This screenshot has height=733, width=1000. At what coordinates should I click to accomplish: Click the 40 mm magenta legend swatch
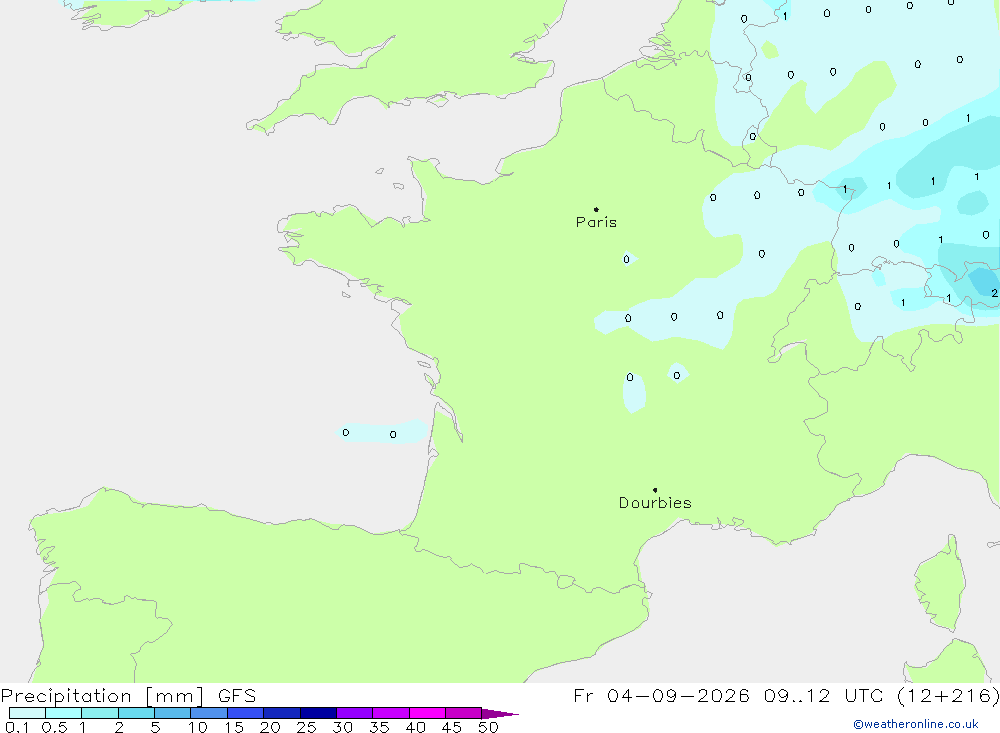[427, 713]
